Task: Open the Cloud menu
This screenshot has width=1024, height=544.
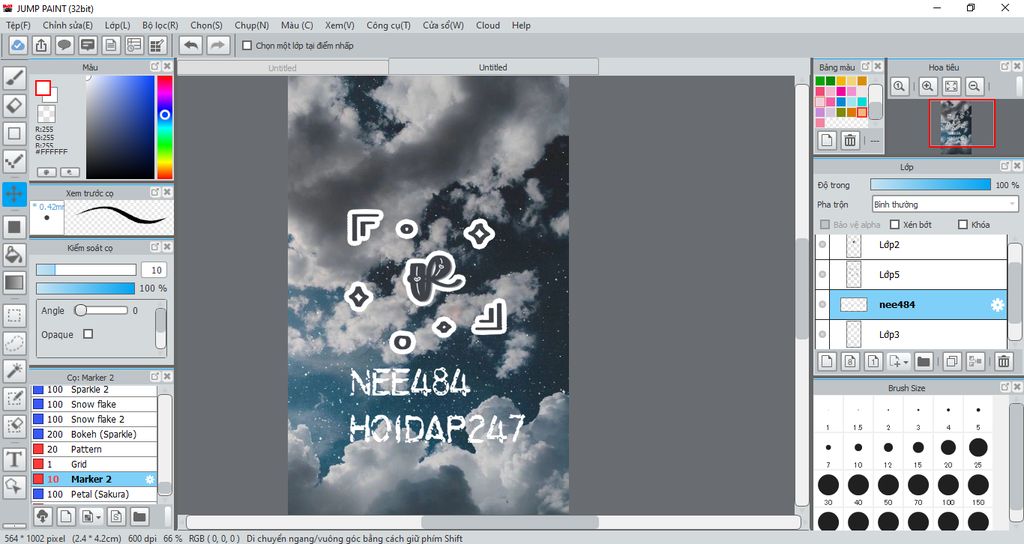Action: [x=488, y=25]
